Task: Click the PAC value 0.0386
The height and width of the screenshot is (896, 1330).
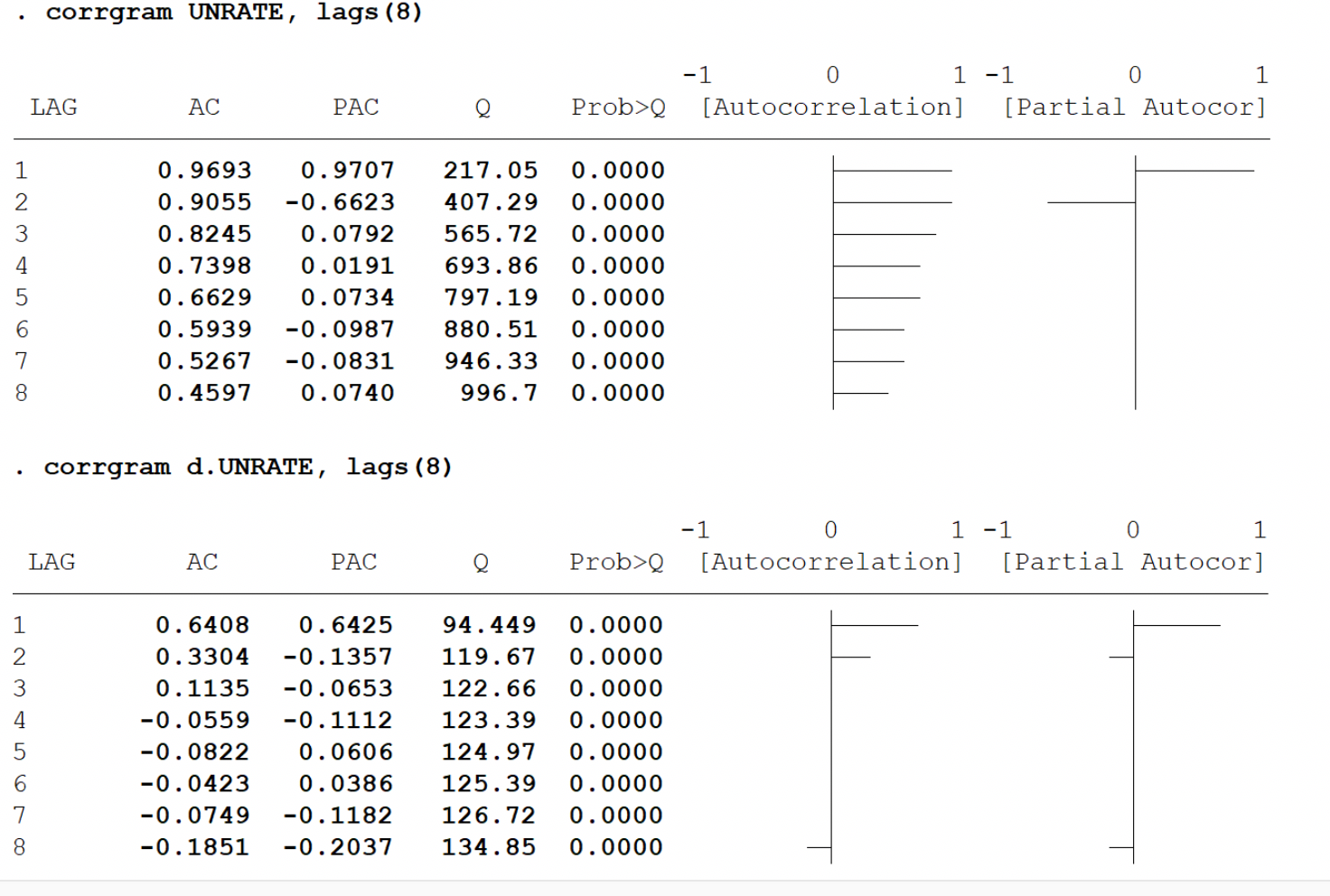Action: tap(346, 784)
